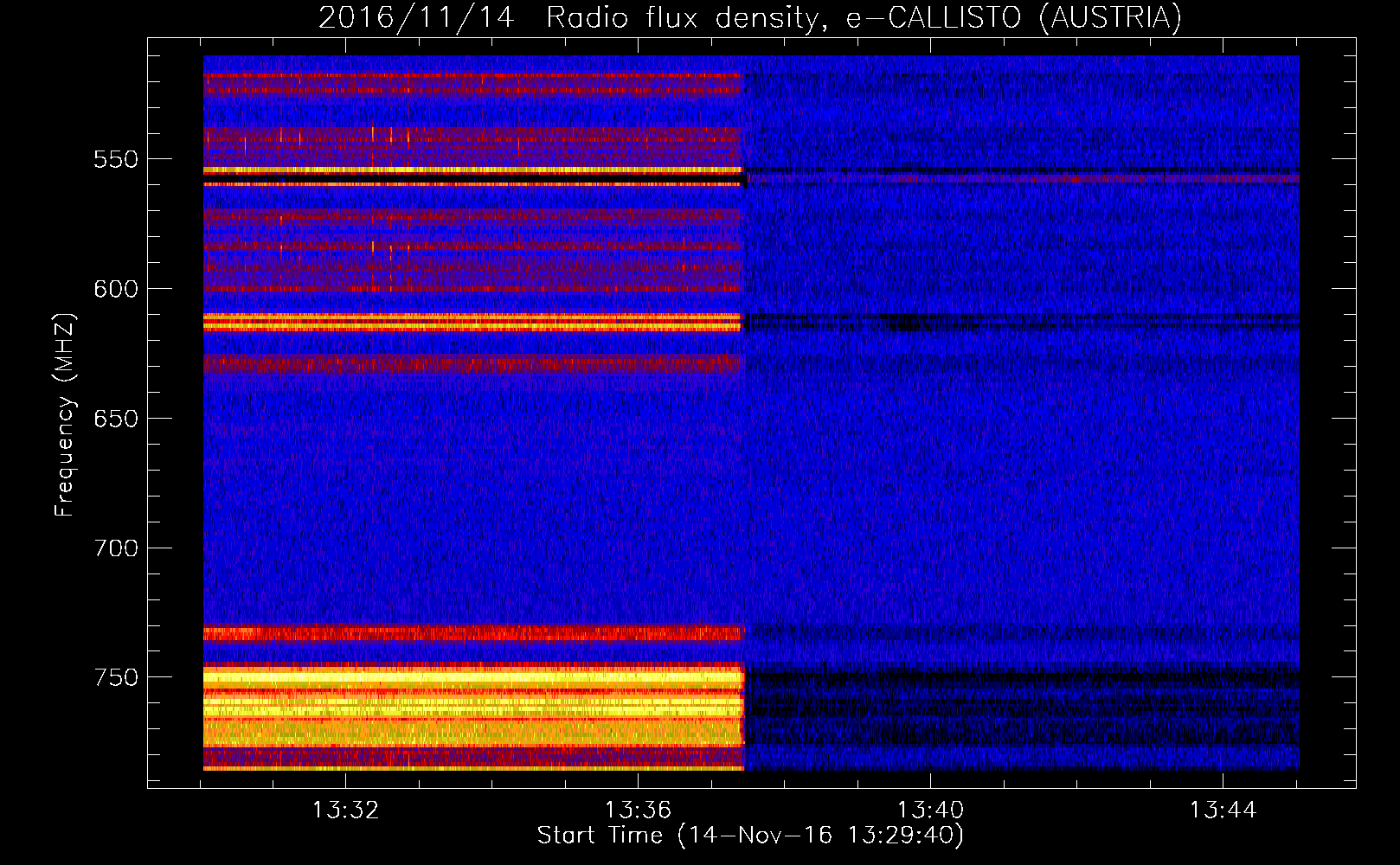Click the 600 frequency tick label
Viewport: 1400px width, 865px height.
click(116, 289)
